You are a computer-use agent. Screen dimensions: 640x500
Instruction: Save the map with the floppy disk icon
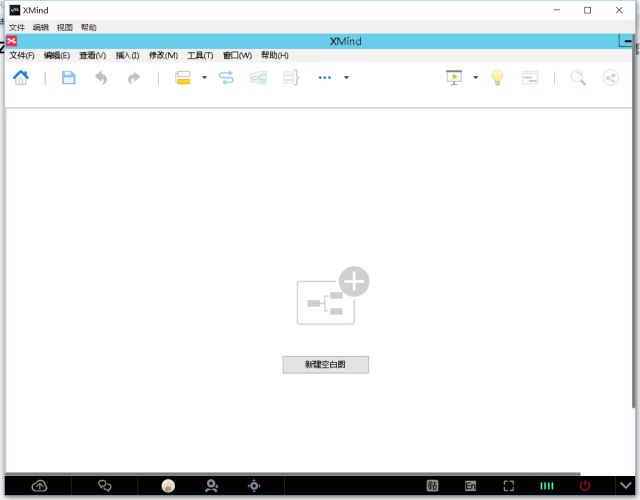(69, 78)
